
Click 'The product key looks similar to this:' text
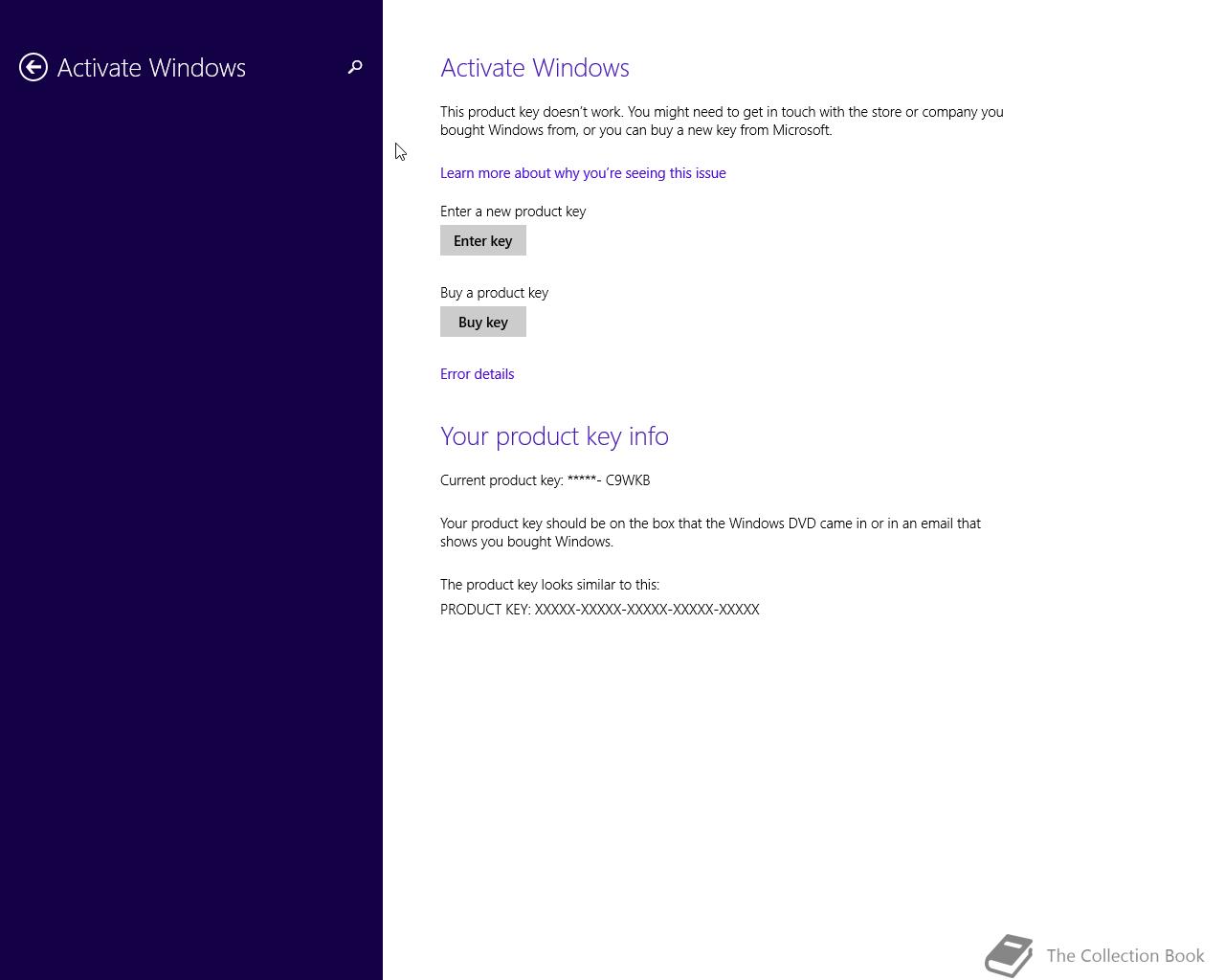click(549, 585)
